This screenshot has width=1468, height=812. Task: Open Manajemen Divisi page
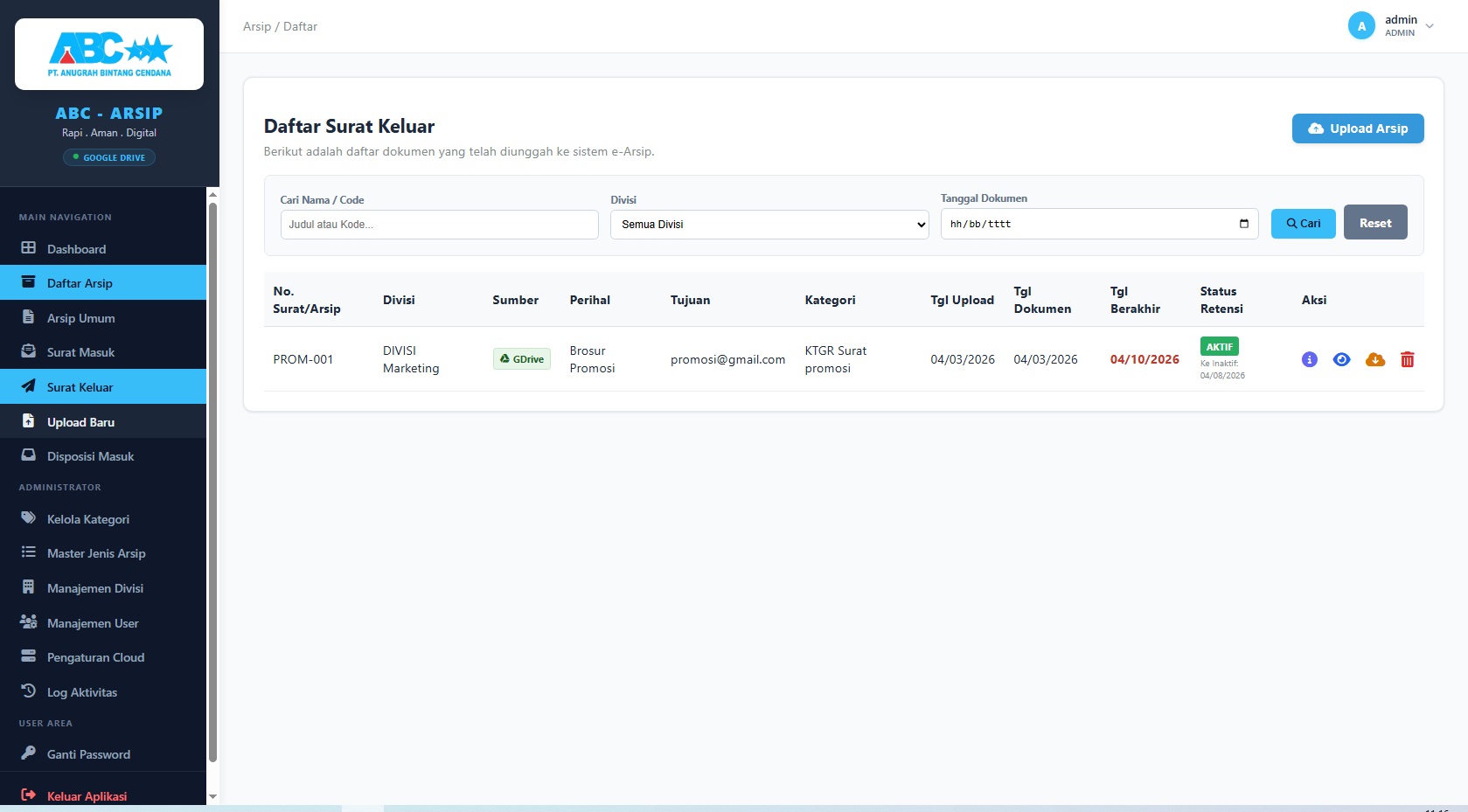pos(103,587)
